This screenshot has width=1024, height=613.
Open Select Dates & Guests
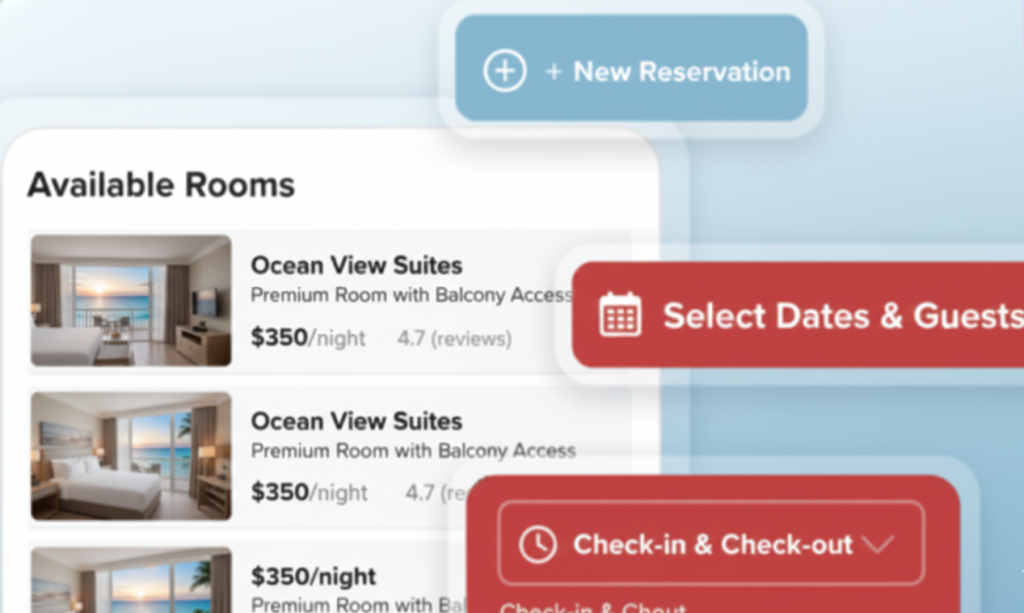tap(842, 316)
